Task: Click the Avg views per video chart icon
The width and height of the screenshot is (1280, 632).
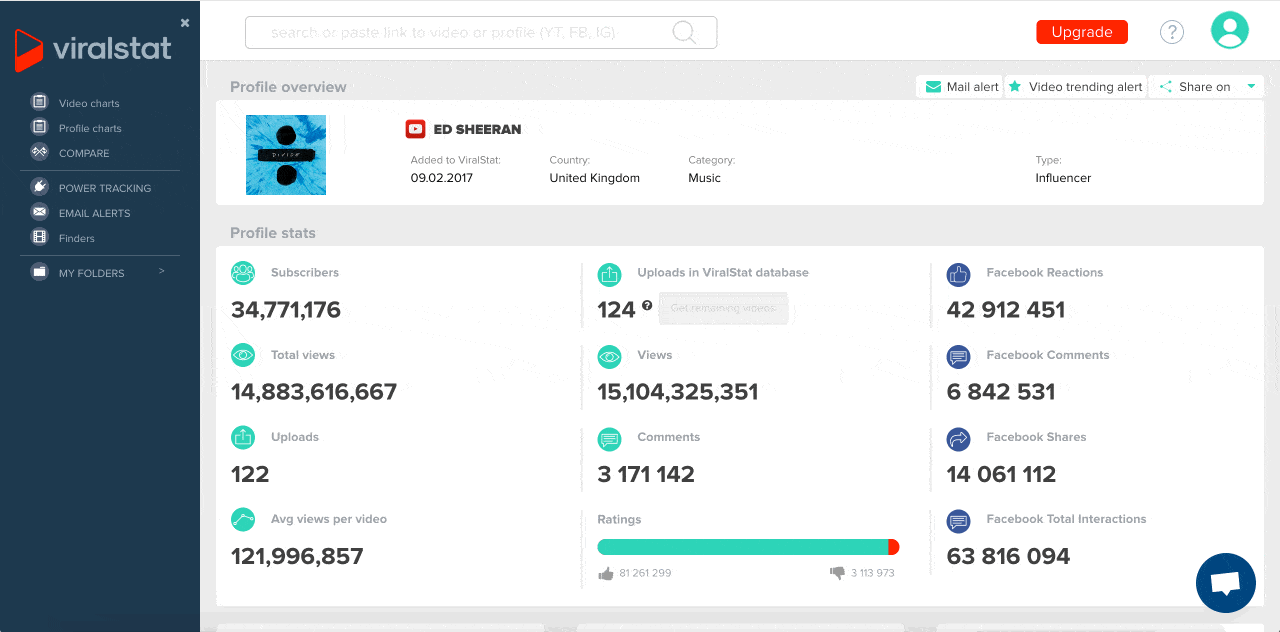Action: (243, 519)
